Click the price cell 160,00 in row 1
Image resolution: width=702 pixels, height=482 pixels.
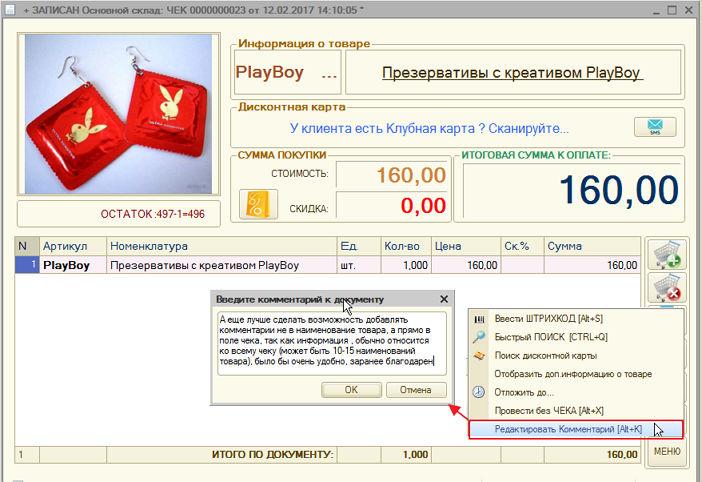point(466,265)
